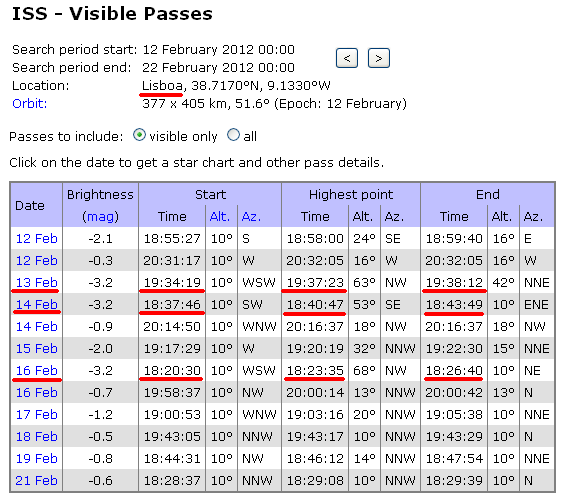The height and width of the screenshot is (498, 563).
Task: Open the Az. link under Start header
Action: (251, 217)
